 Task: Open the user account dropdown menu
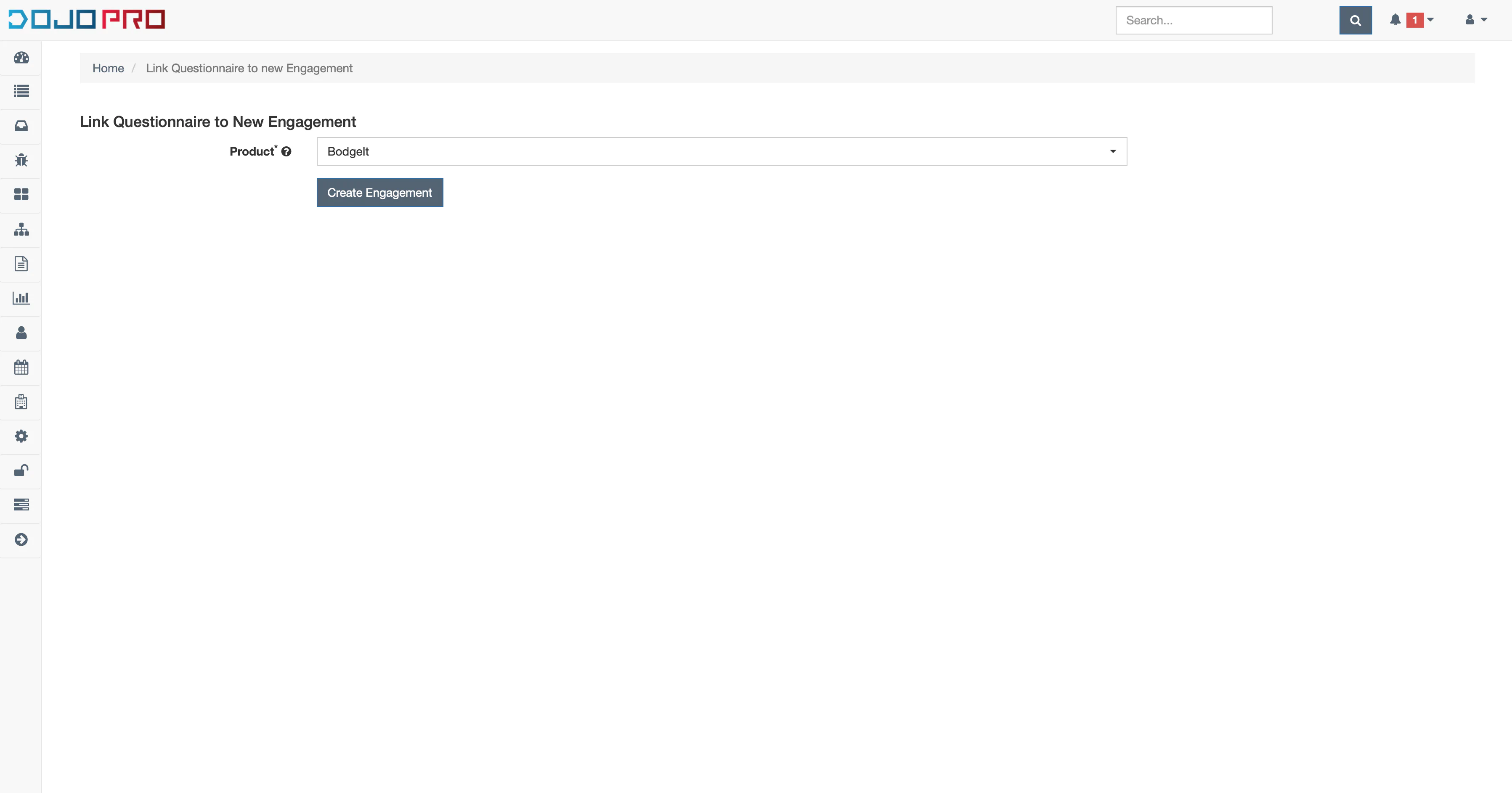tap(1475, 20)
